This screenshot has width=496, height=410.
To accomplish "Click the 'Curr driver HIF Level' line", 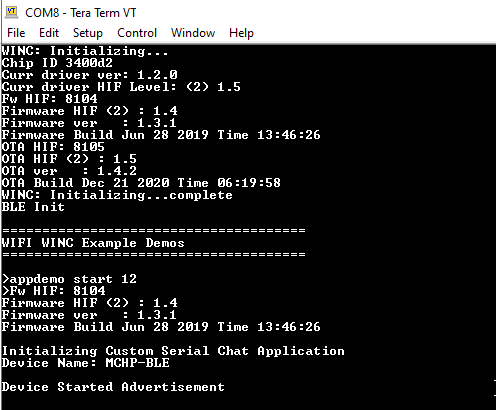I will pos(121,87).
